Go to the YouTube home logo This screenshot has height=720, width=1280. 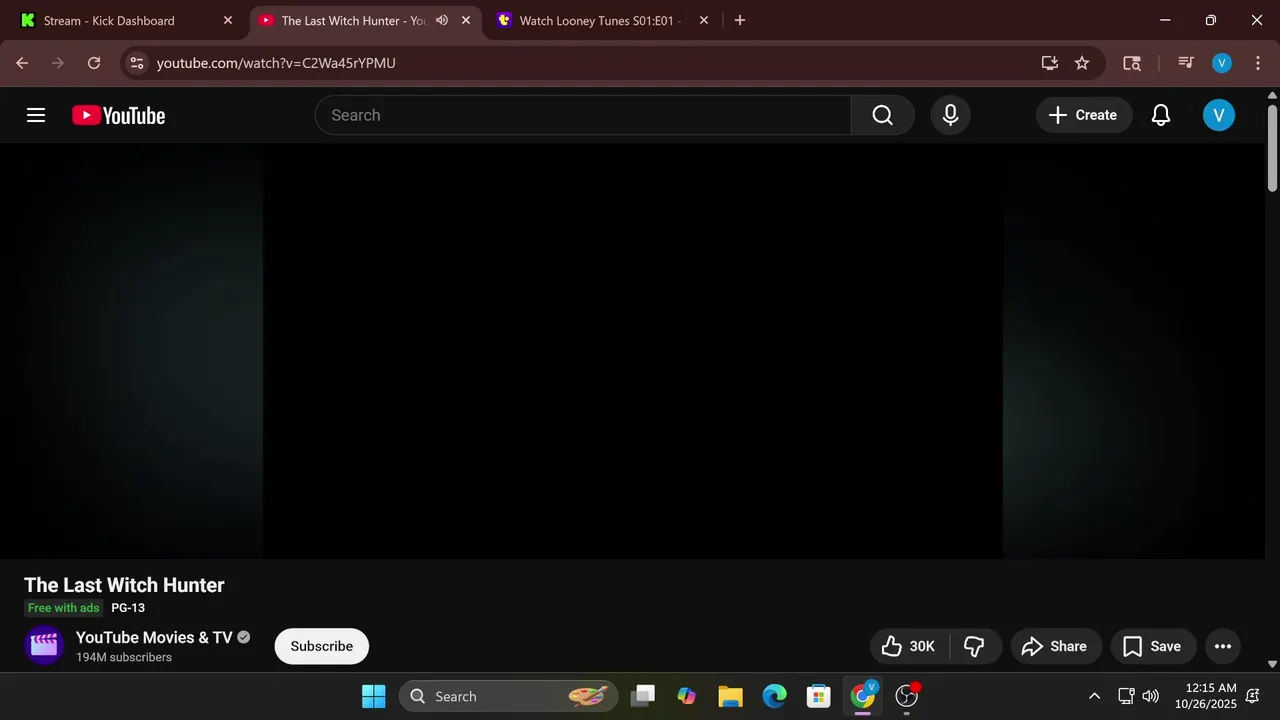tap(118, 116)
